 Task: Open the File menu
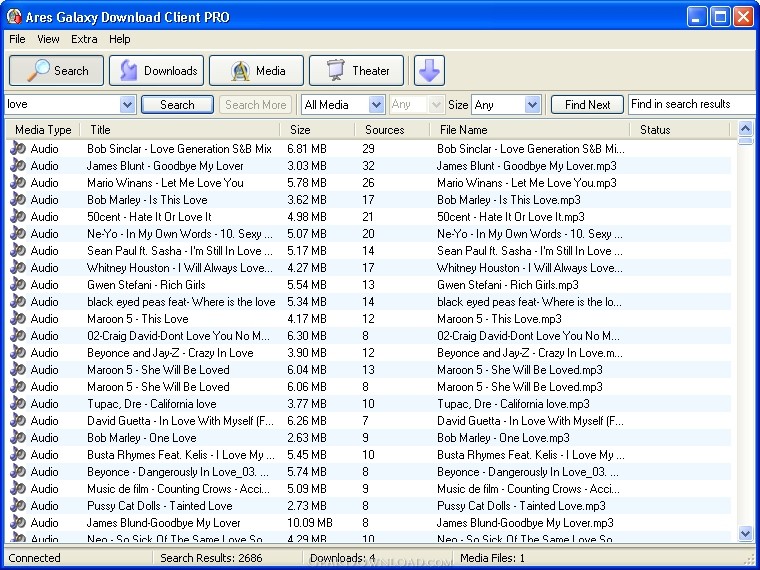(17, 39)
